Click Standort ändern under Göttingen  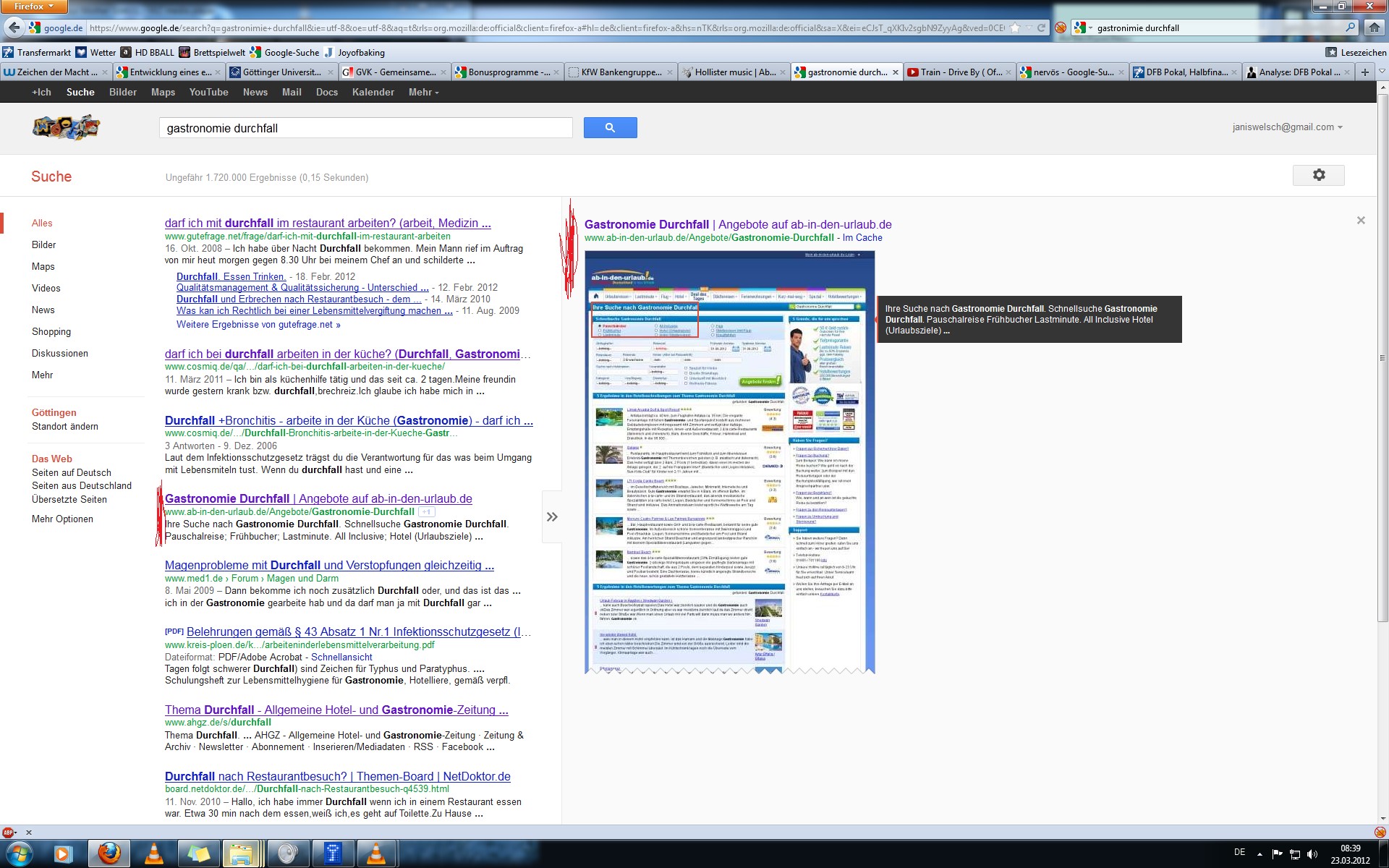(64, 427)
